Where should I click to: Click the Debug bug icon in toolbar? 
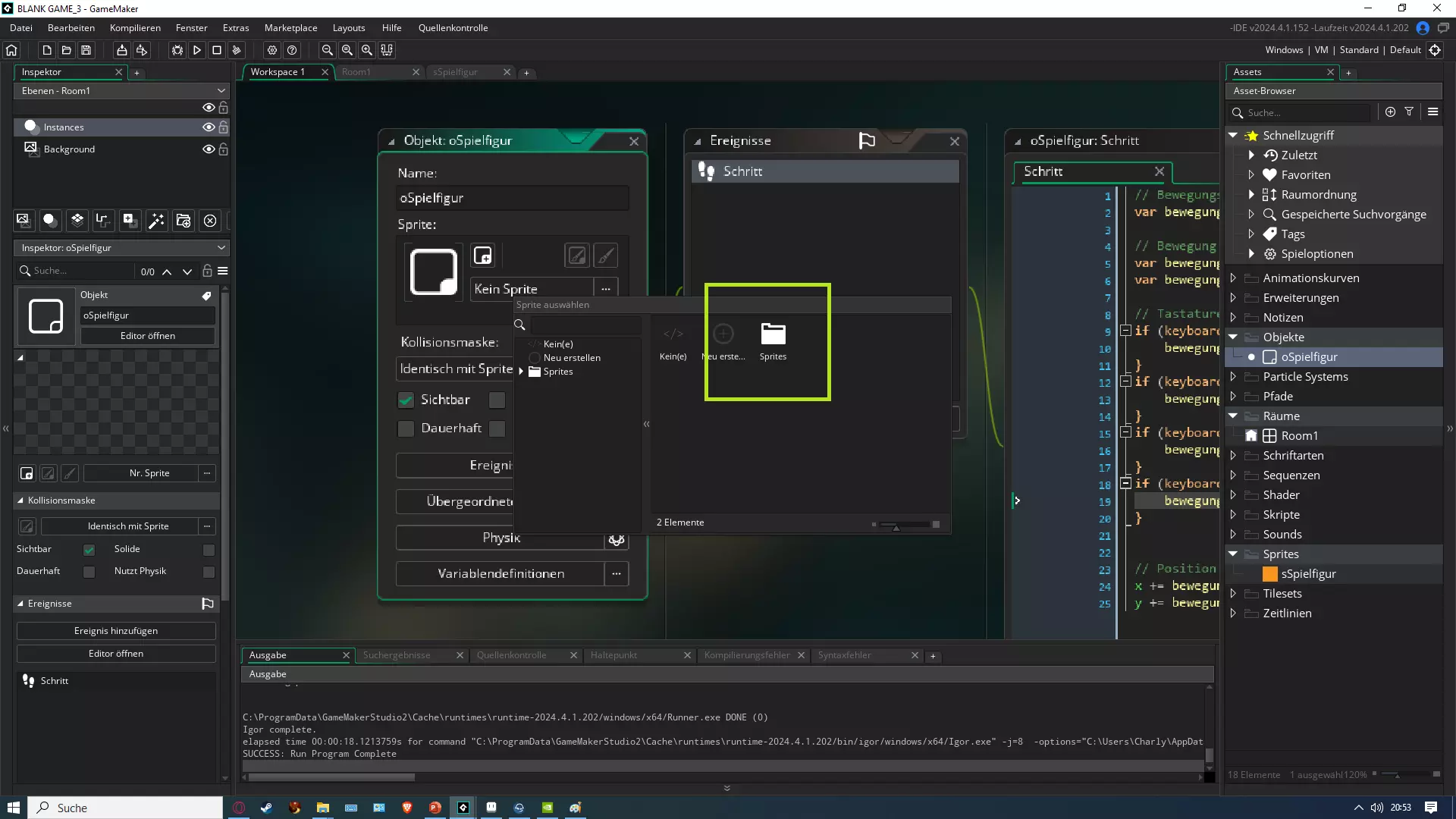point(177,50)
